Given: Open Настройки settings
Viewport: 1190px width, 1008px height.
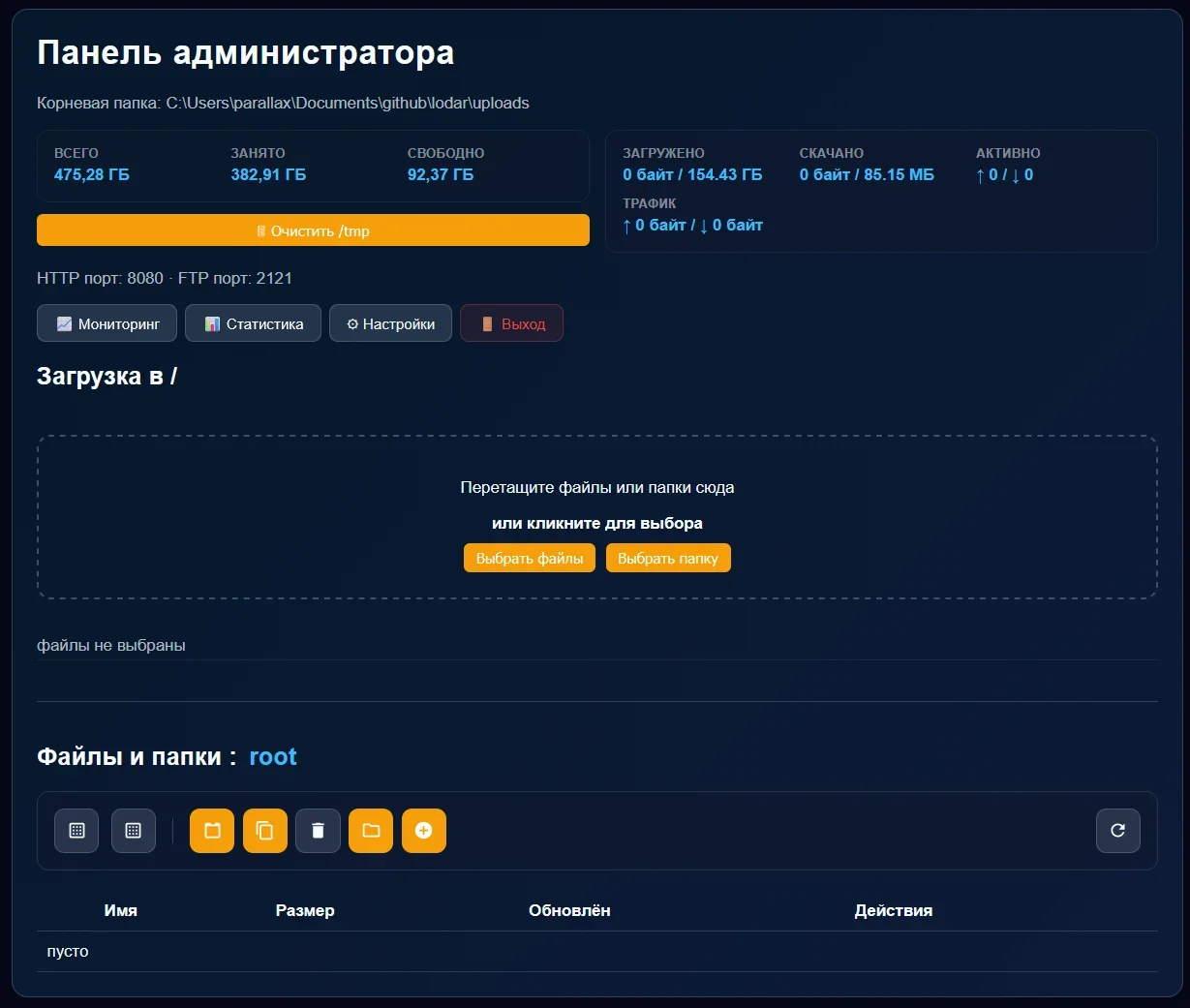Looking at the screenshot, I should [390, 323].
